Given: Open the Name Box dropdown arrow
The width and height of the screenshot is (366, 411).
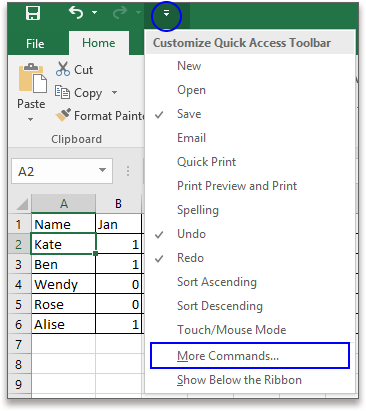Looking at the screenshot, I should click(x=102, y=171).
